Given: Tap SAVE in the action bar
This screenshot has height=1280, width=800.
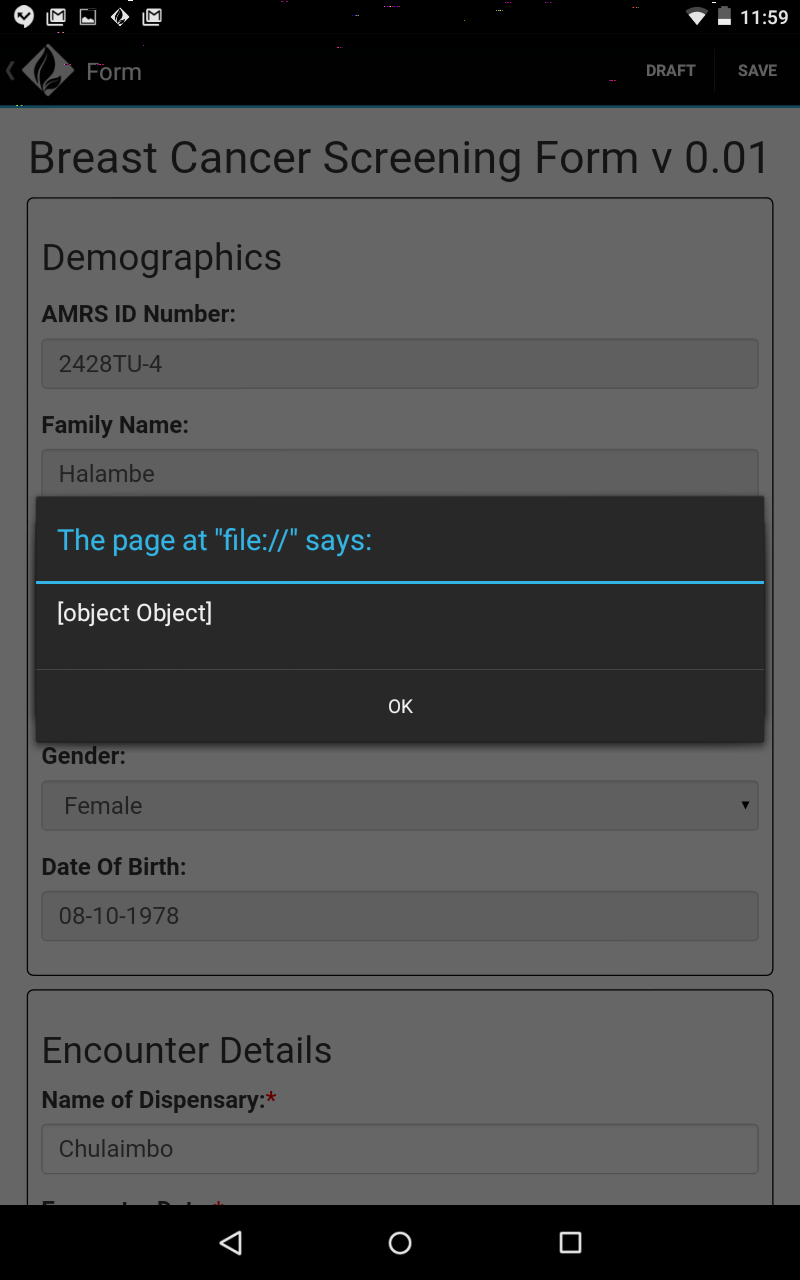Looking at the screenshot, I should (757, 71).
